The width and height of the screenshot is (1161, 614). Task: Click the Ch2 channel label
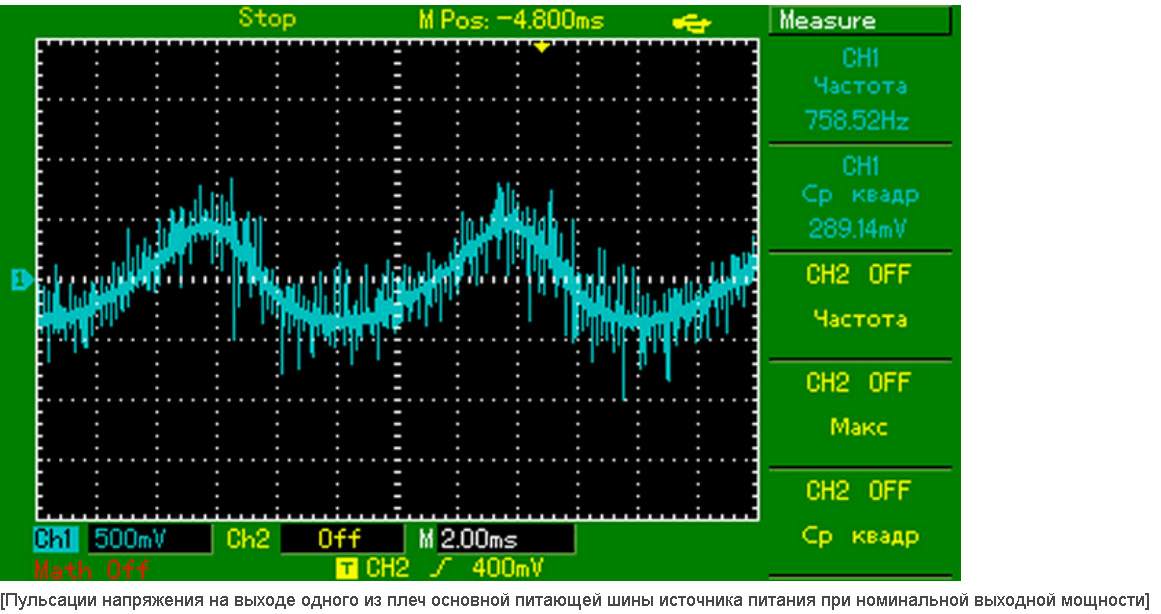click(248, 538)
